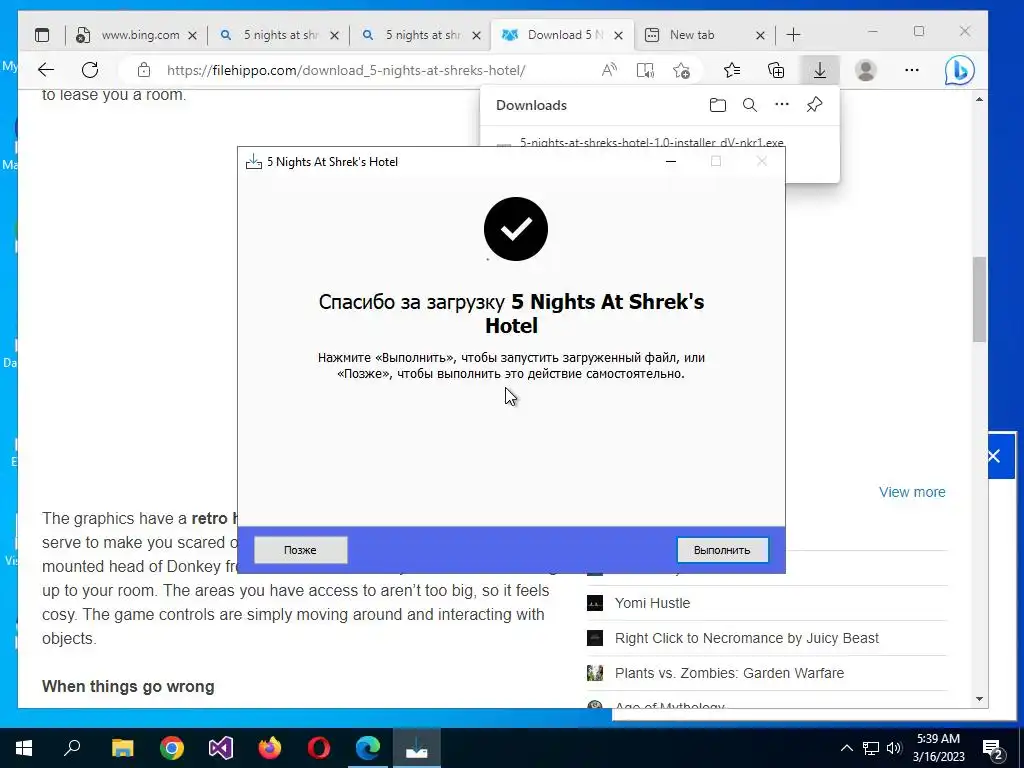Add this page to favorites star icon

(x=681, y=70)
